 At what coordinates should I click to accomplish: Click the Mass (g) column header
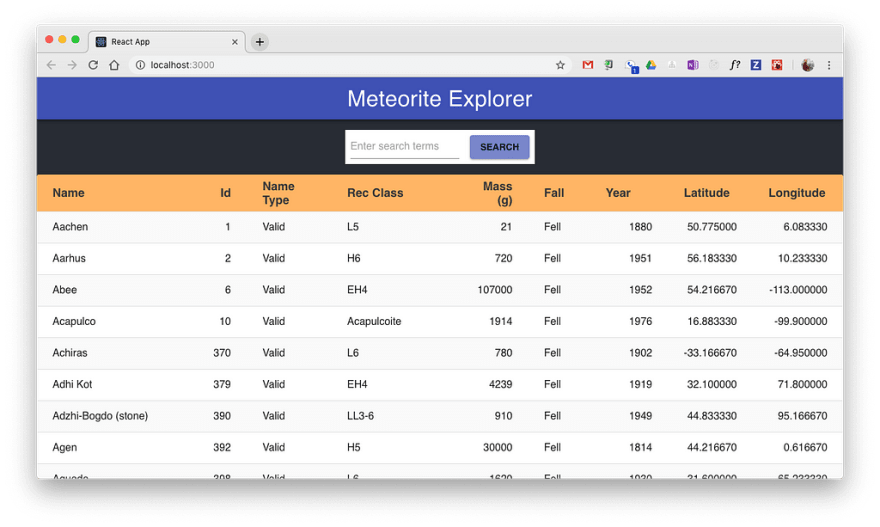(x=498, y=193)
